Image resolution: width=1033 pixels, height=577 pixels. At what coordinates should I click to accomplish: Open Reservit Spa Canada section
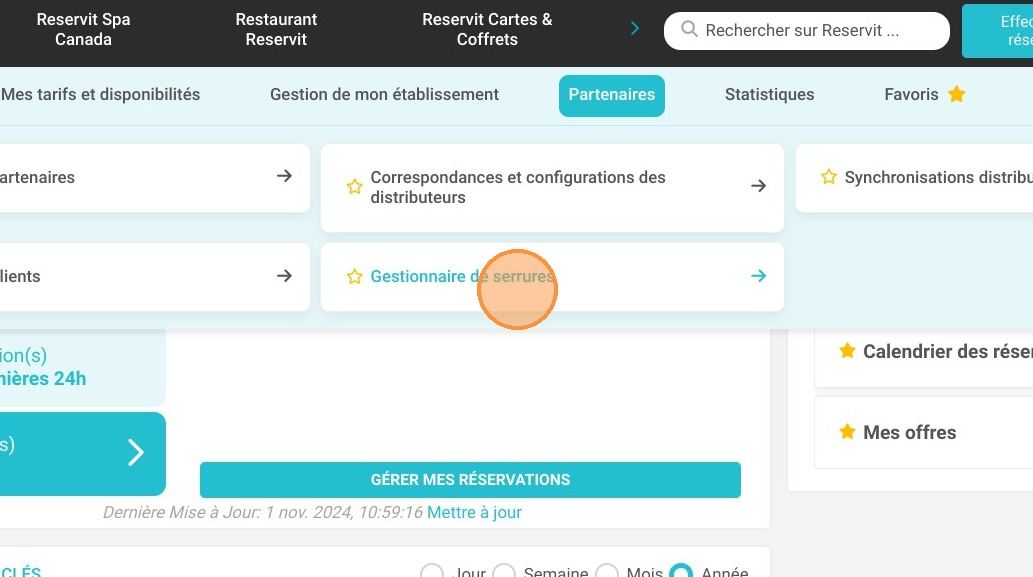pos(83,30)
